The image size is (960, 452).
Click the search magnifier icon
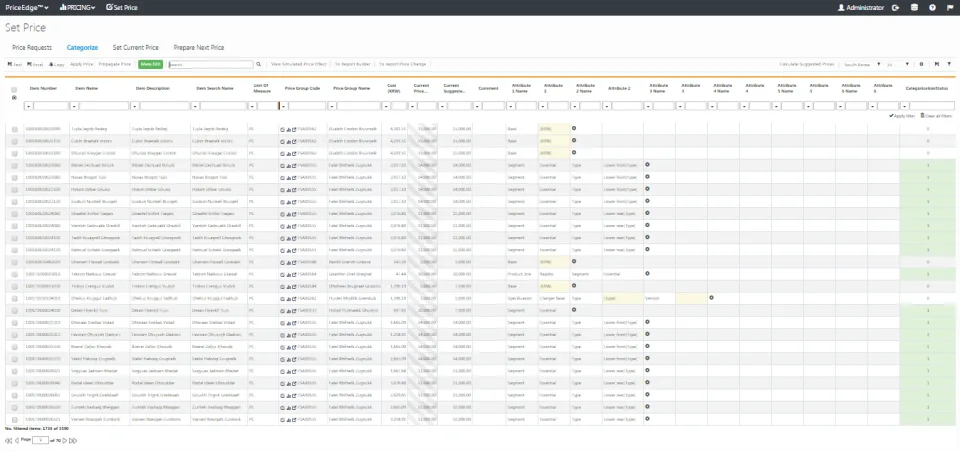pos(258,64)
